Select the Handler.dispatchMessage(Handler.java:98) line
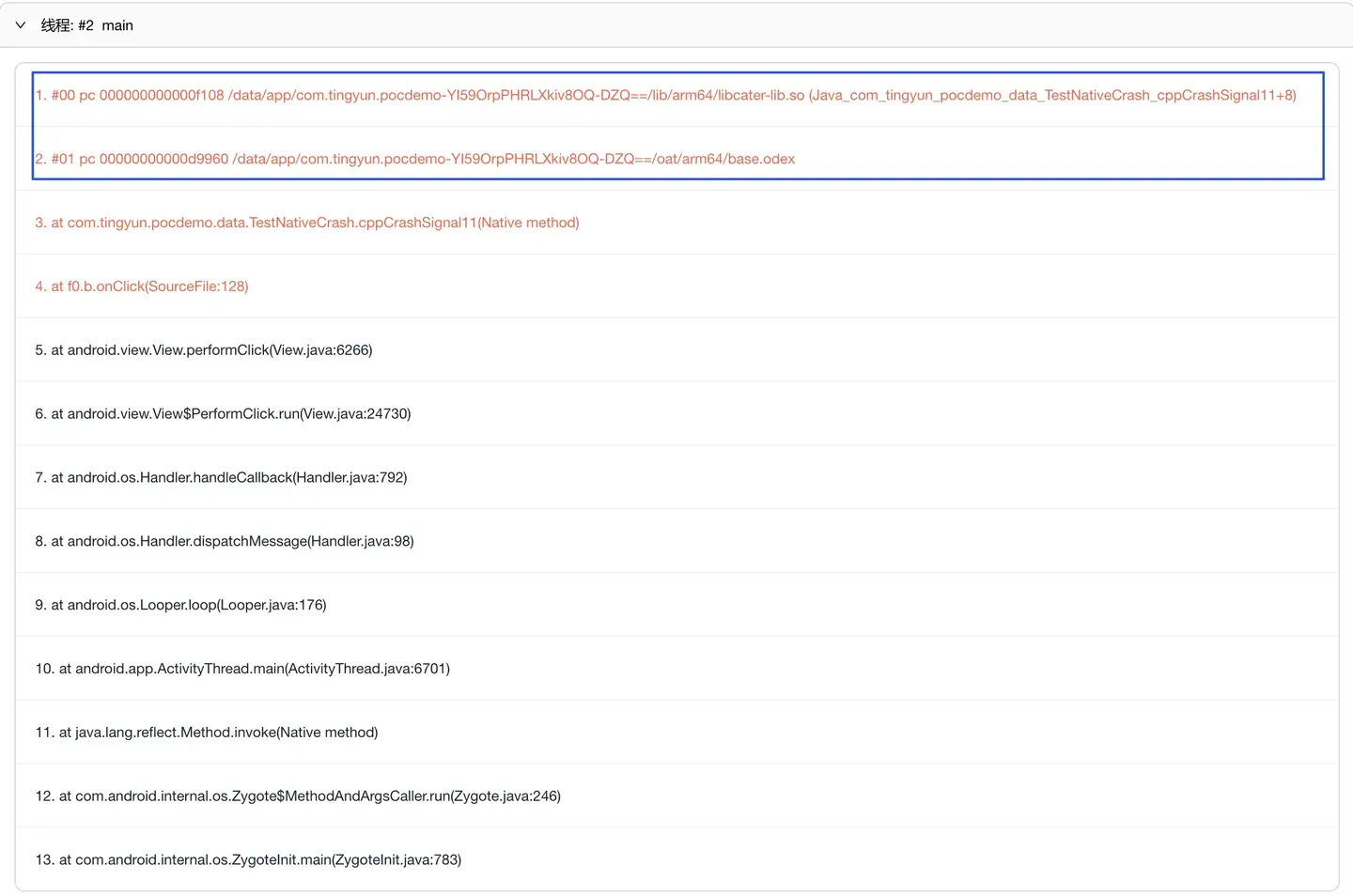The image size is (1353, 896). pos(225,542)
